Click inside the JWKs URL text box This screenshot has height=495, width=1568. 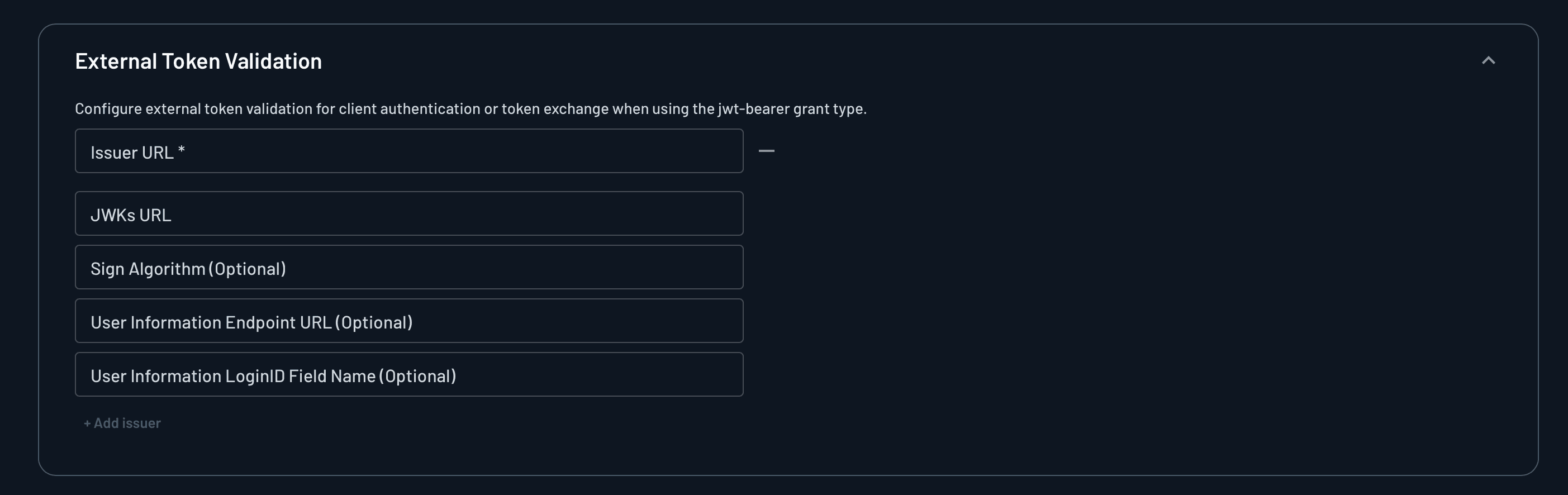[408, 213]
